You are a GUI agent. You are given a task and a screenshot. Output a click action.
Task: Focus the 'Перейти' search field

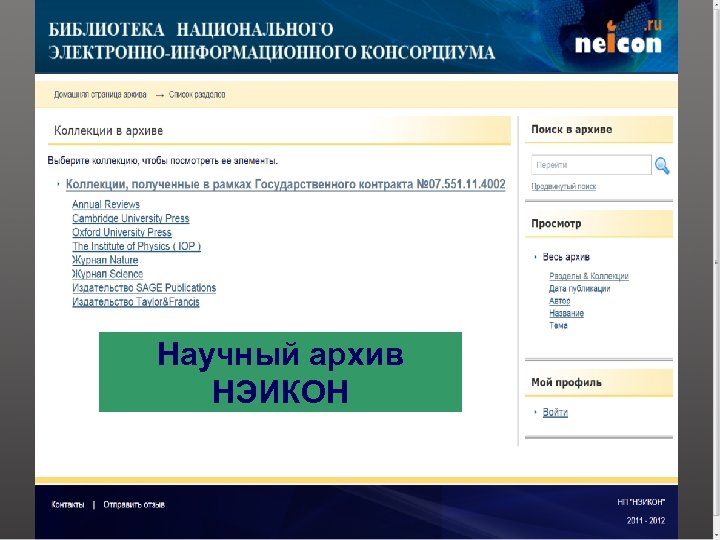[x=591, y=165]
